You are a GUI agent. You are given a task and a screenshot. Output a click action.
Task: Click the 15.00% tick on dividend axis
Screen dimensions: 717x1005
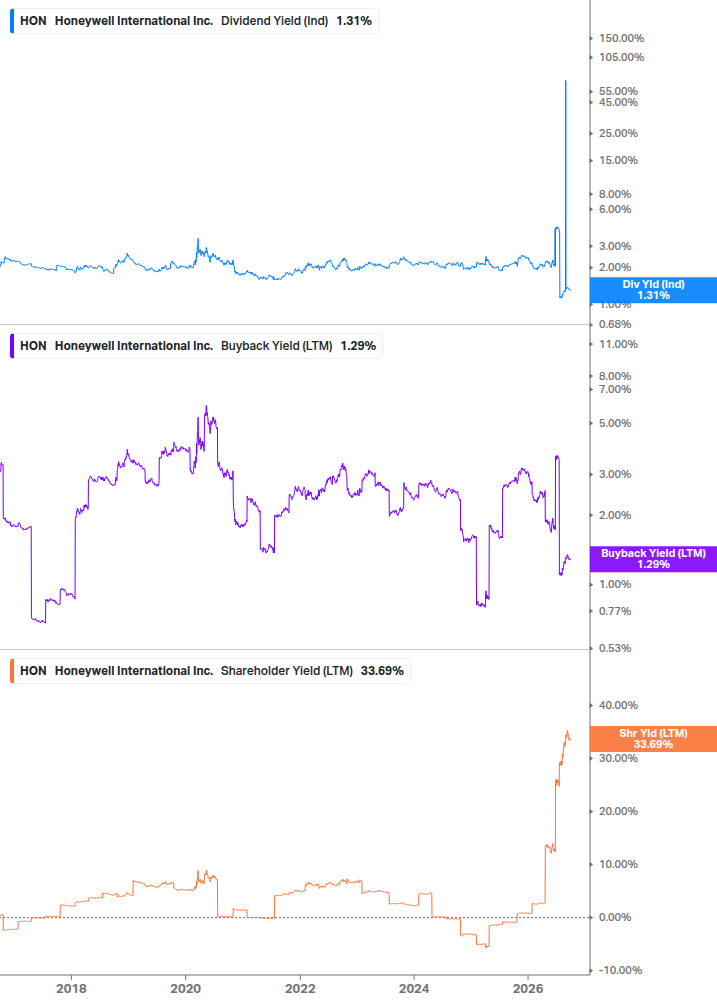click(618, 160)
